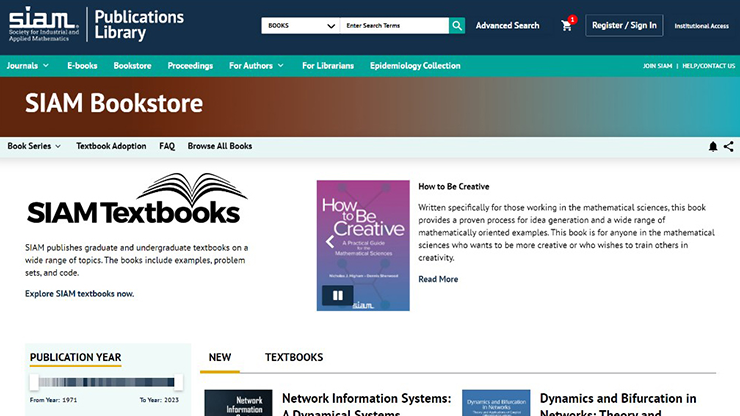Click the From Year slider handle
Viewport: 740px width, 416px height.
click(34, 382)
